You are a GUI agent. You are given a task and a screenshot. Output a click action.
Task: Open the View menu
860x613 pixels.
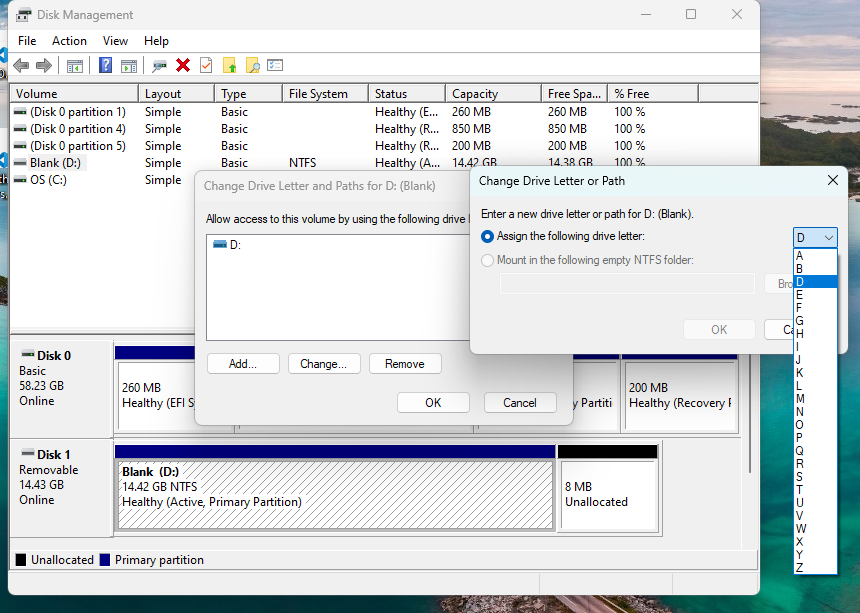[115, 41]
